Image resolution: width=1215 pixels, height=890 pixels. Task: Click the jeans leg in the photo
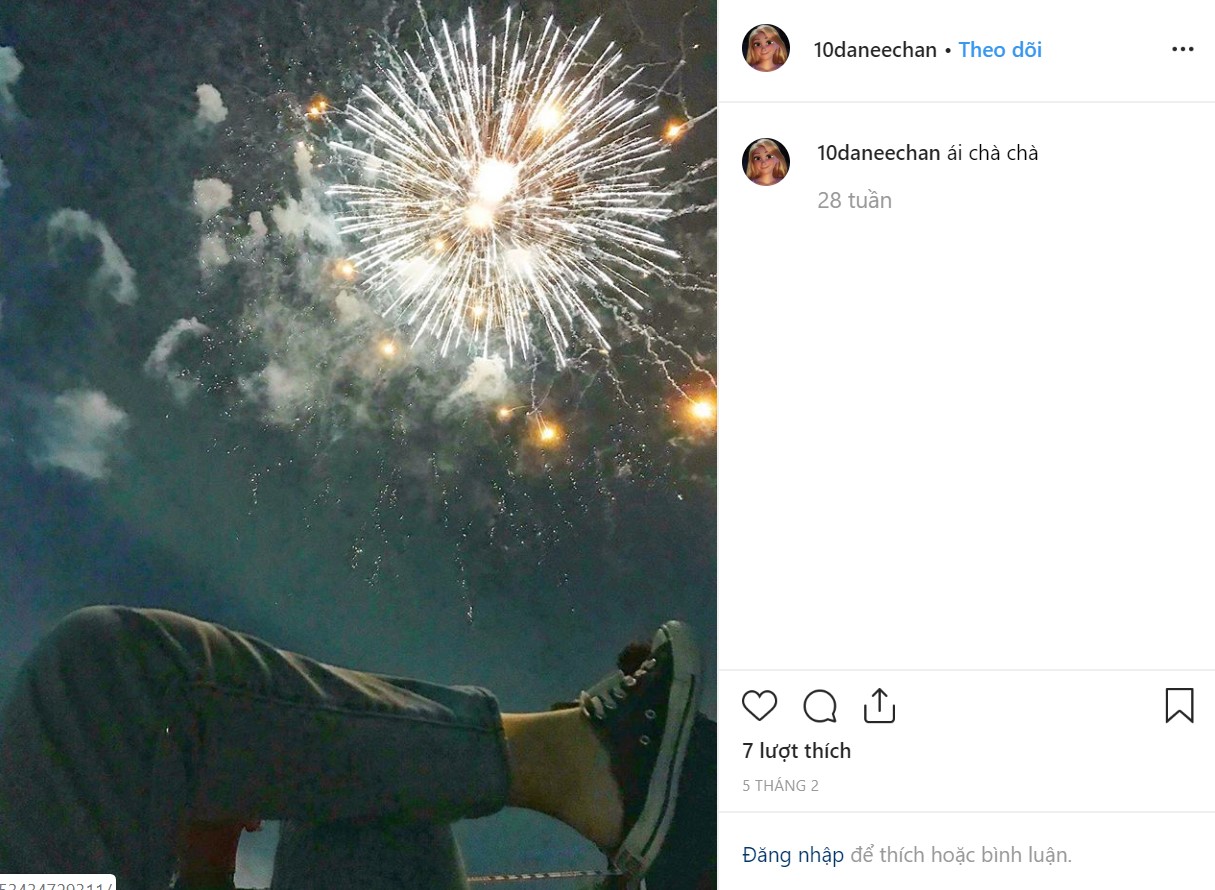250,720
